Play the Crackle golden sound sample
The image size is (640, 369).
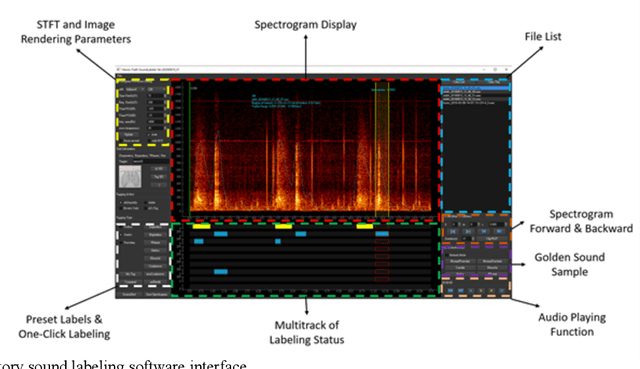460,267
